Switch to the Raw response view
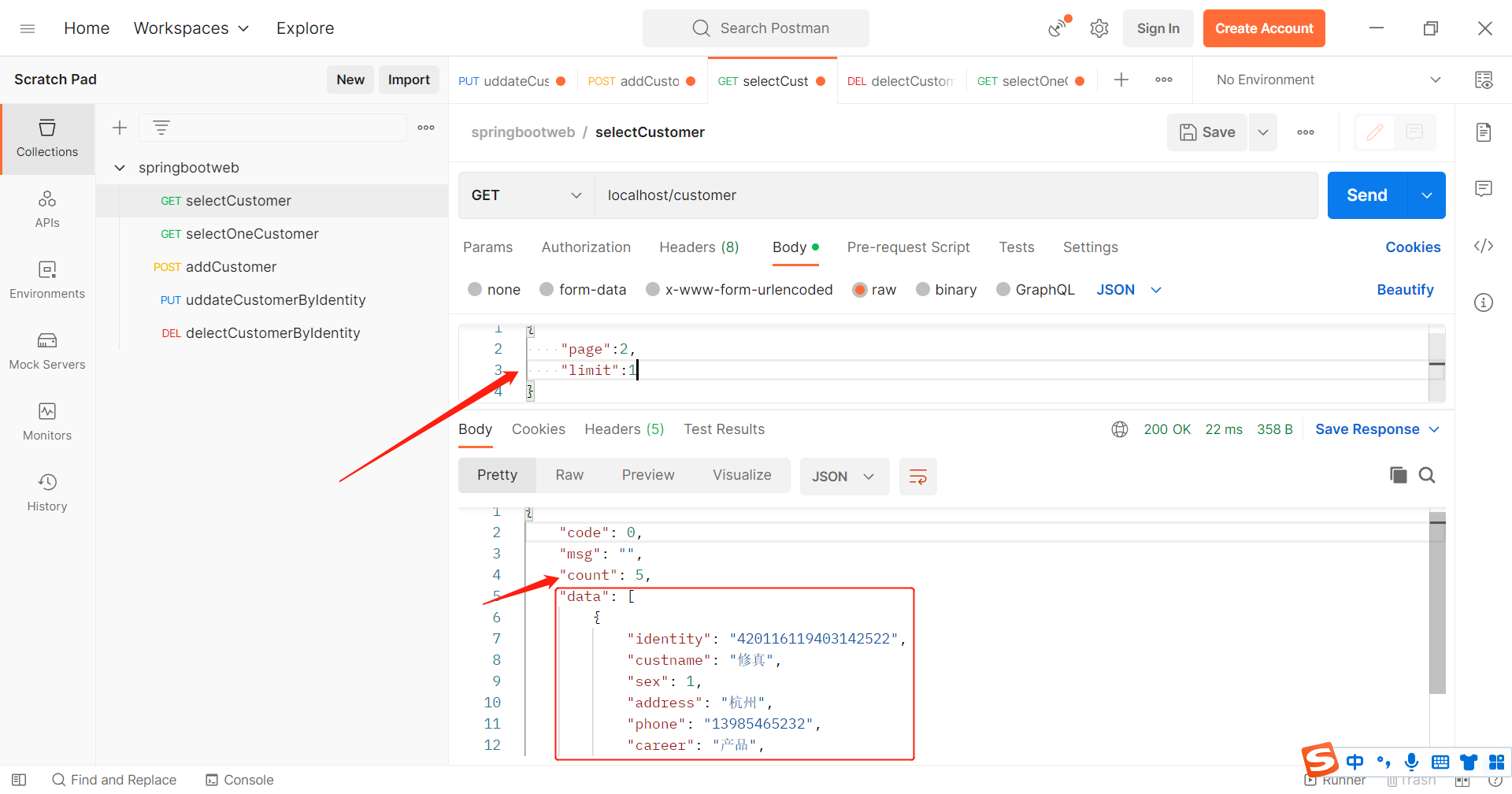 569,475
